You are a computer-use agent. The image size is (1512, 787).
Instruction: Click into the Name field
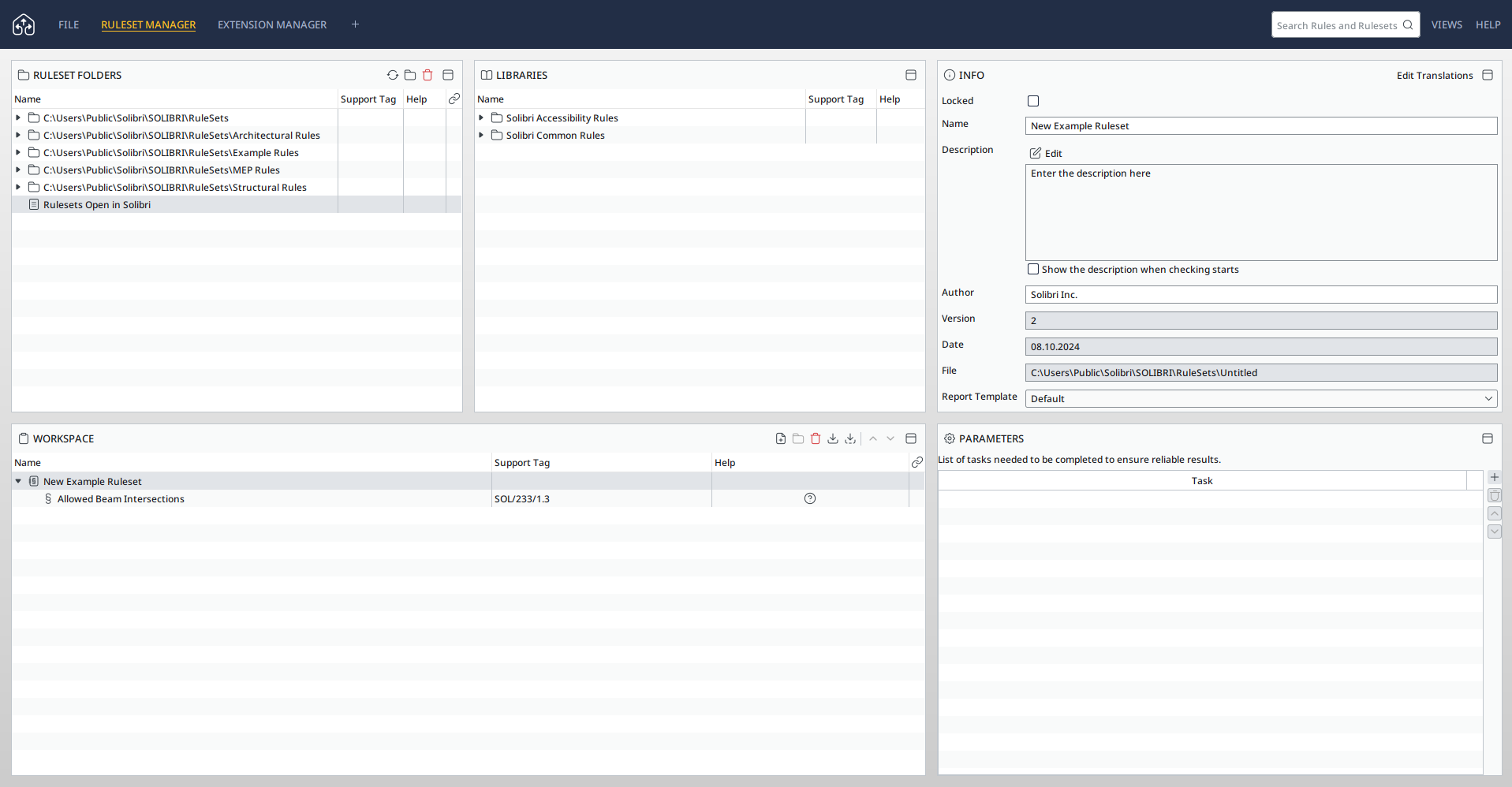pos(1261,125)
